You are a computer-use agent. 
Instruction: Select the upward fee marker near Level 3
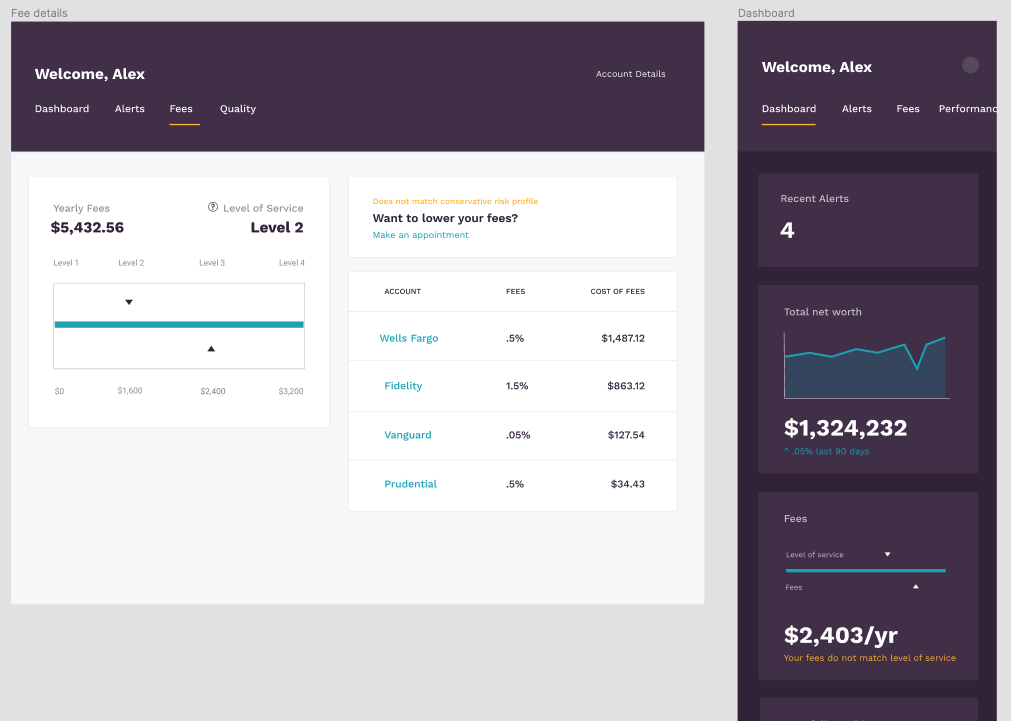click(211, 348)
